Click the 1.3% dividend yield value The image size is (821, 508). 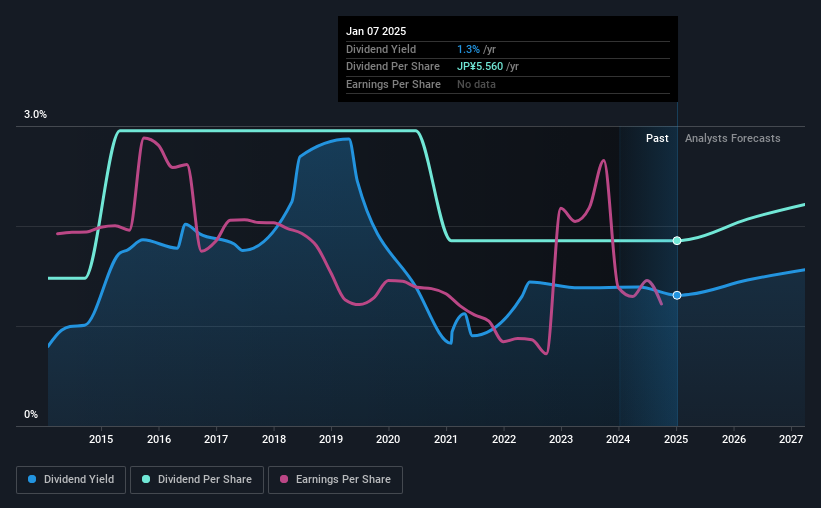[468, 49]
